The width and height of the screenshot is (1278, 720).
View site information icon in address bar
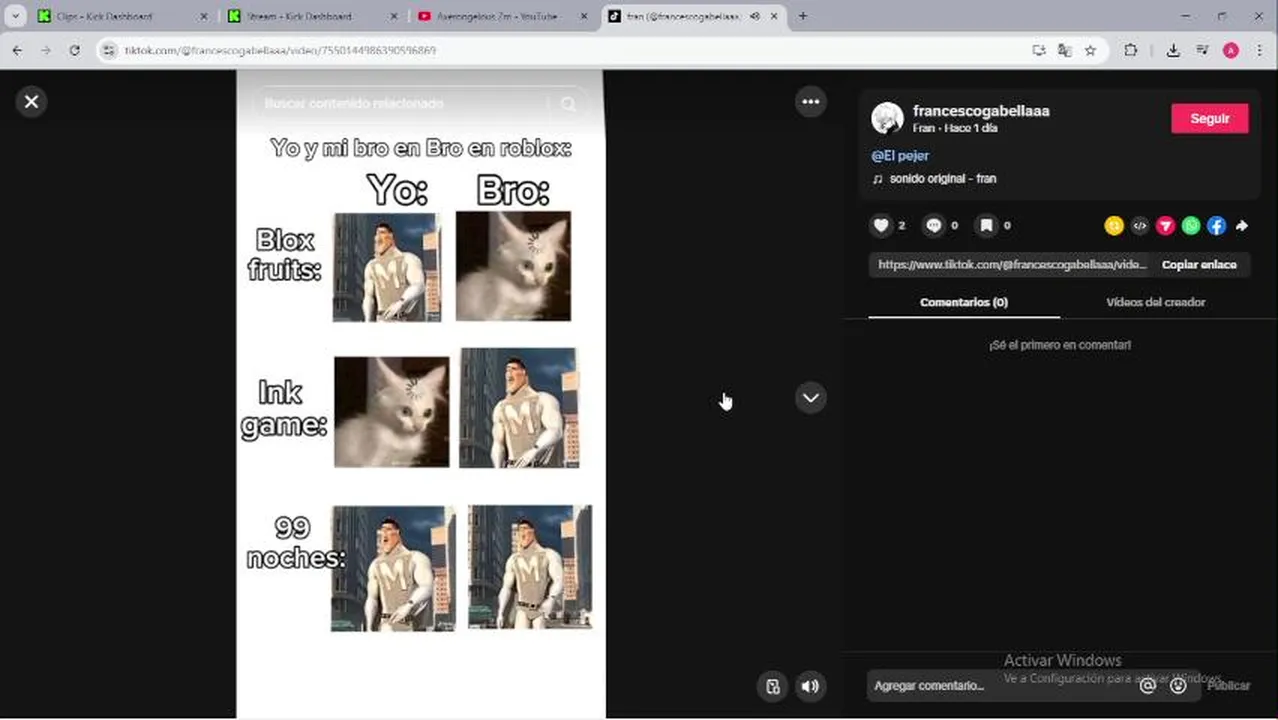[109, 50]
